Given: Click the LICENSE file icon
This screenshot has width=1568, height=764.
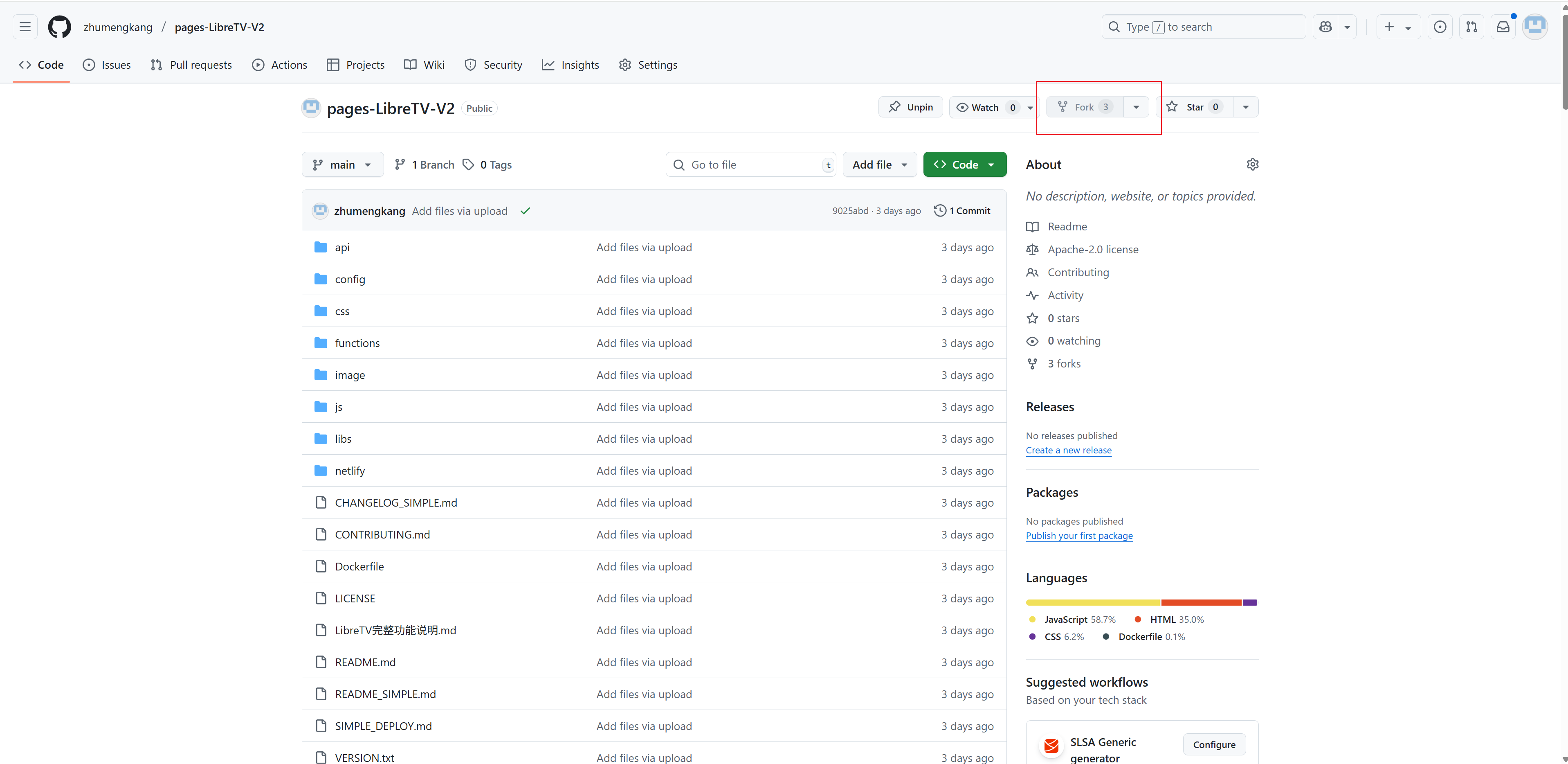Looking at the screenshot, I should point(321,598).
